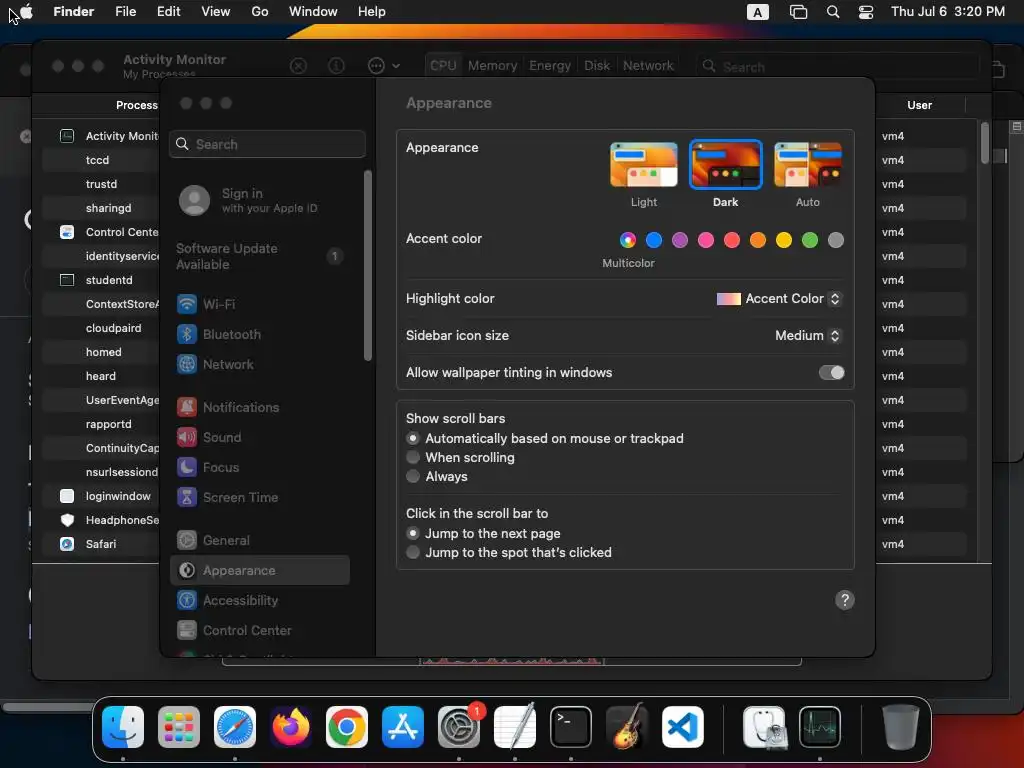Viewport: 1024px width, 768px height.
Task: Select the blue accent color
Action: tap(654, 240)
